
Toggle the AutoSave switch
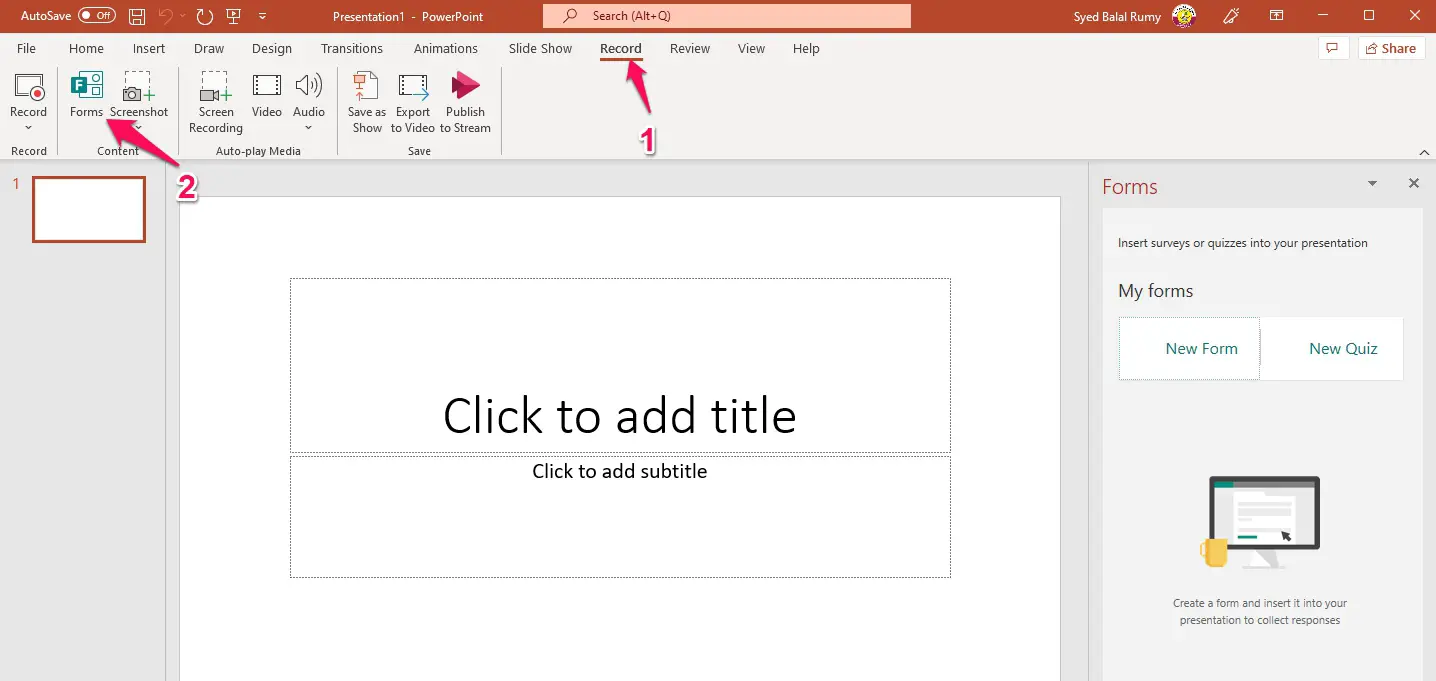tap(97, 16)
